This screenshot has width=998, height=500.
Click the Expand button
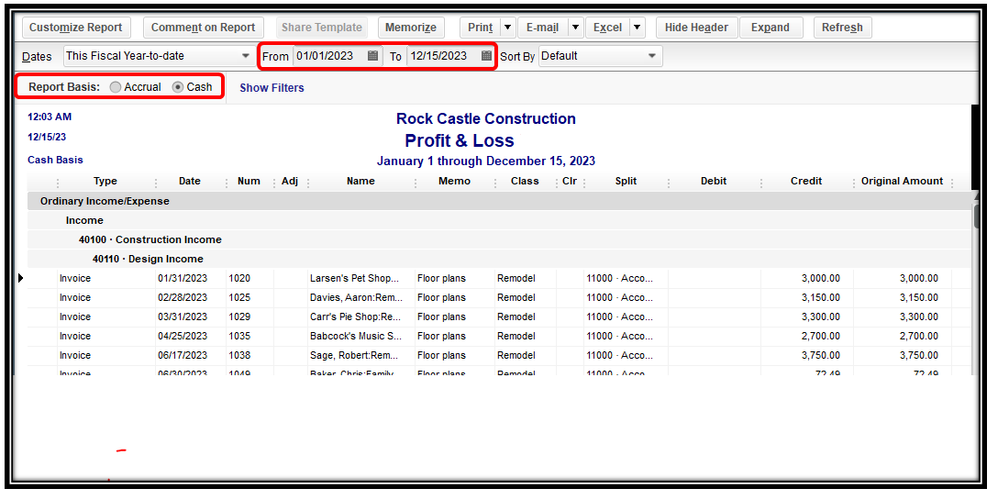[x=770, y=27]
